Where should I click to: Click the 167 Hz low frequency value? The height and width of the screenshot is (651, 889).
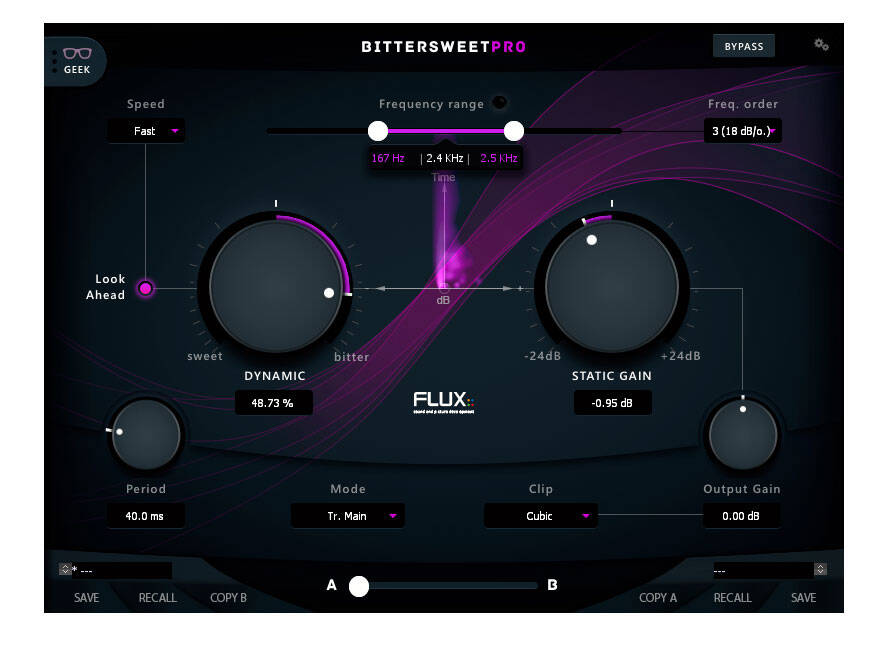tap(388, 158)
